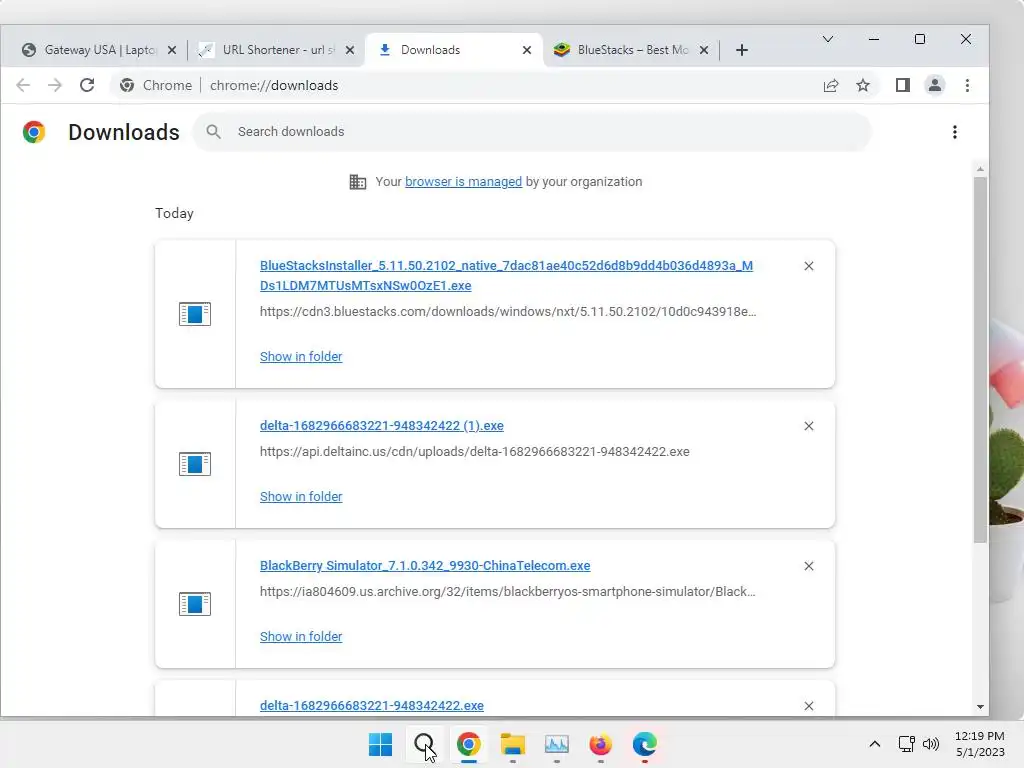Click BlueStacksInstaller file icon
Viewport: 1024px width, 768px height.
click(x=195, y=314)
